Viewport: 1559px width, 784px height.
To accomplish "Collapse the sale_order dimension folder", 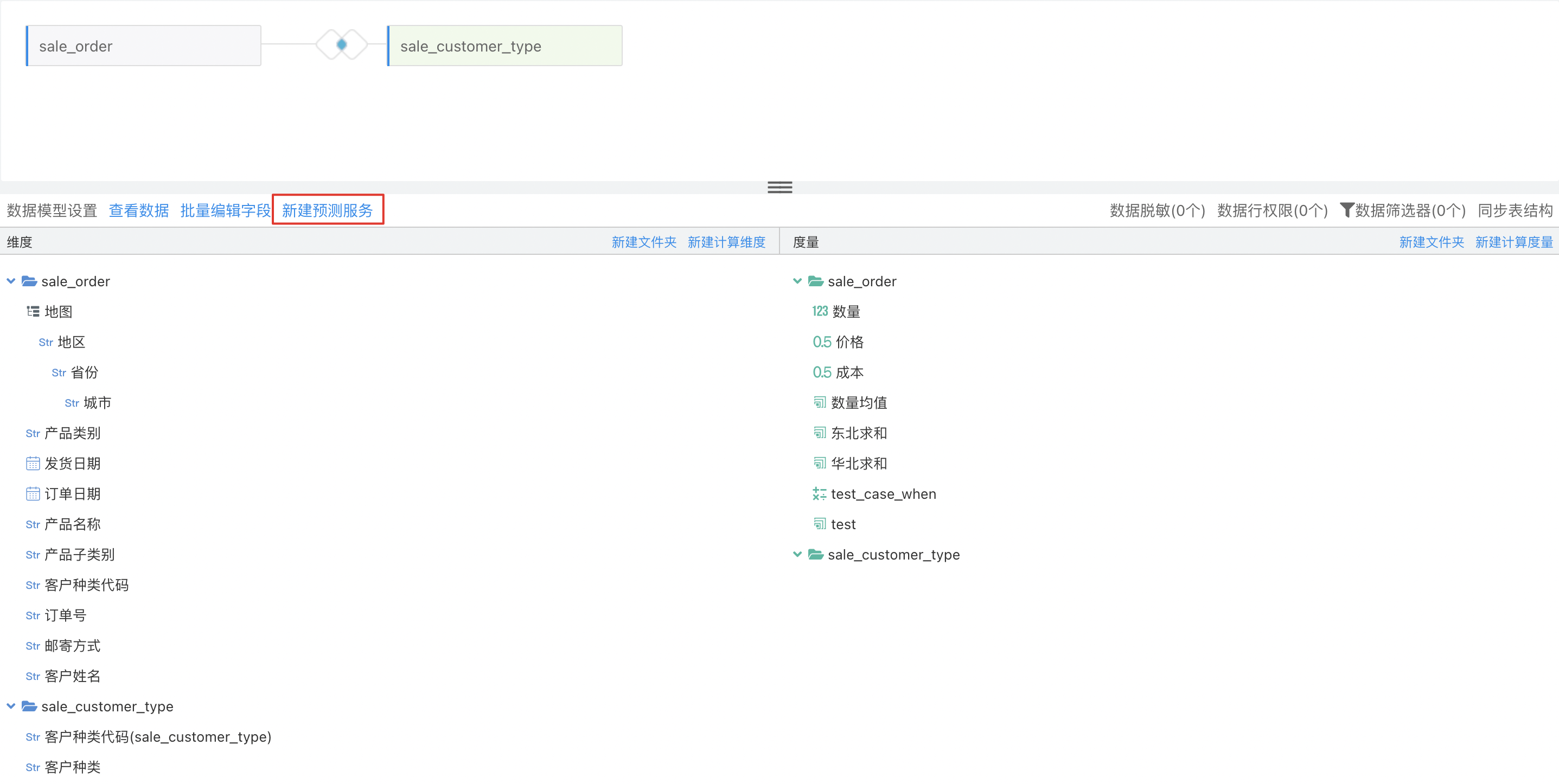I will pos(11,281).
